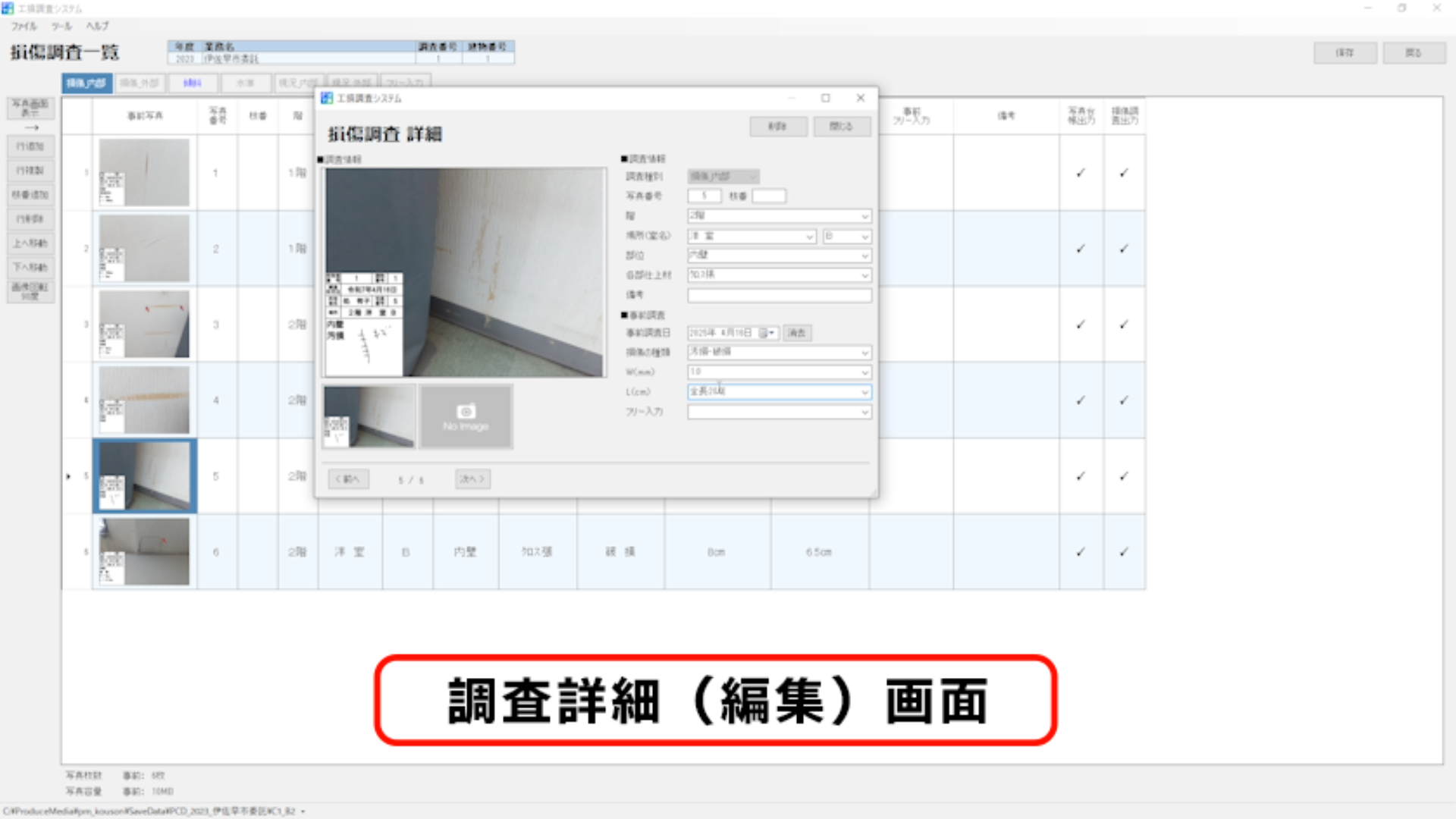Viewport: 1456px width, 819px height.
Task: Open the ツール menu
Action: tap(61, 26)
